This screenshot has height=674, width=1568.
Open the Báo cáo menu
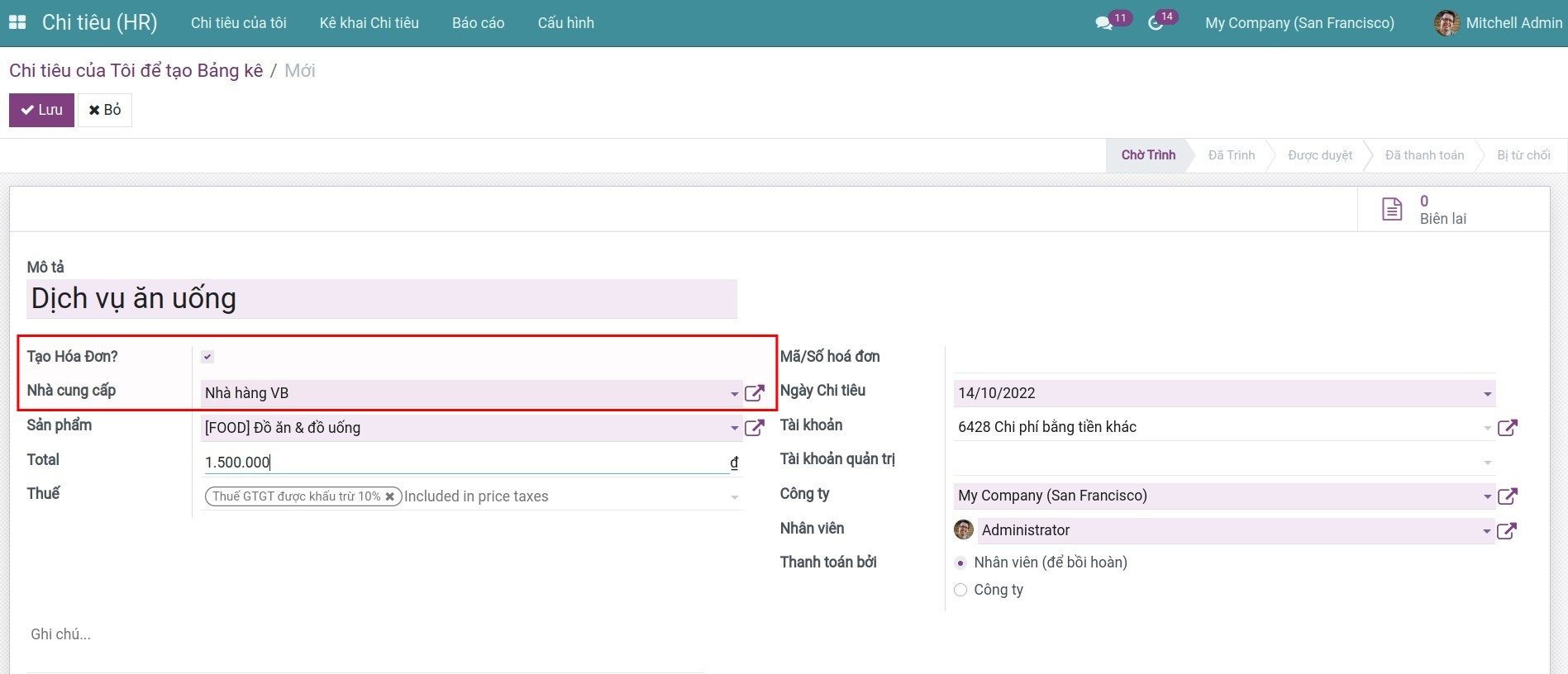478,23
